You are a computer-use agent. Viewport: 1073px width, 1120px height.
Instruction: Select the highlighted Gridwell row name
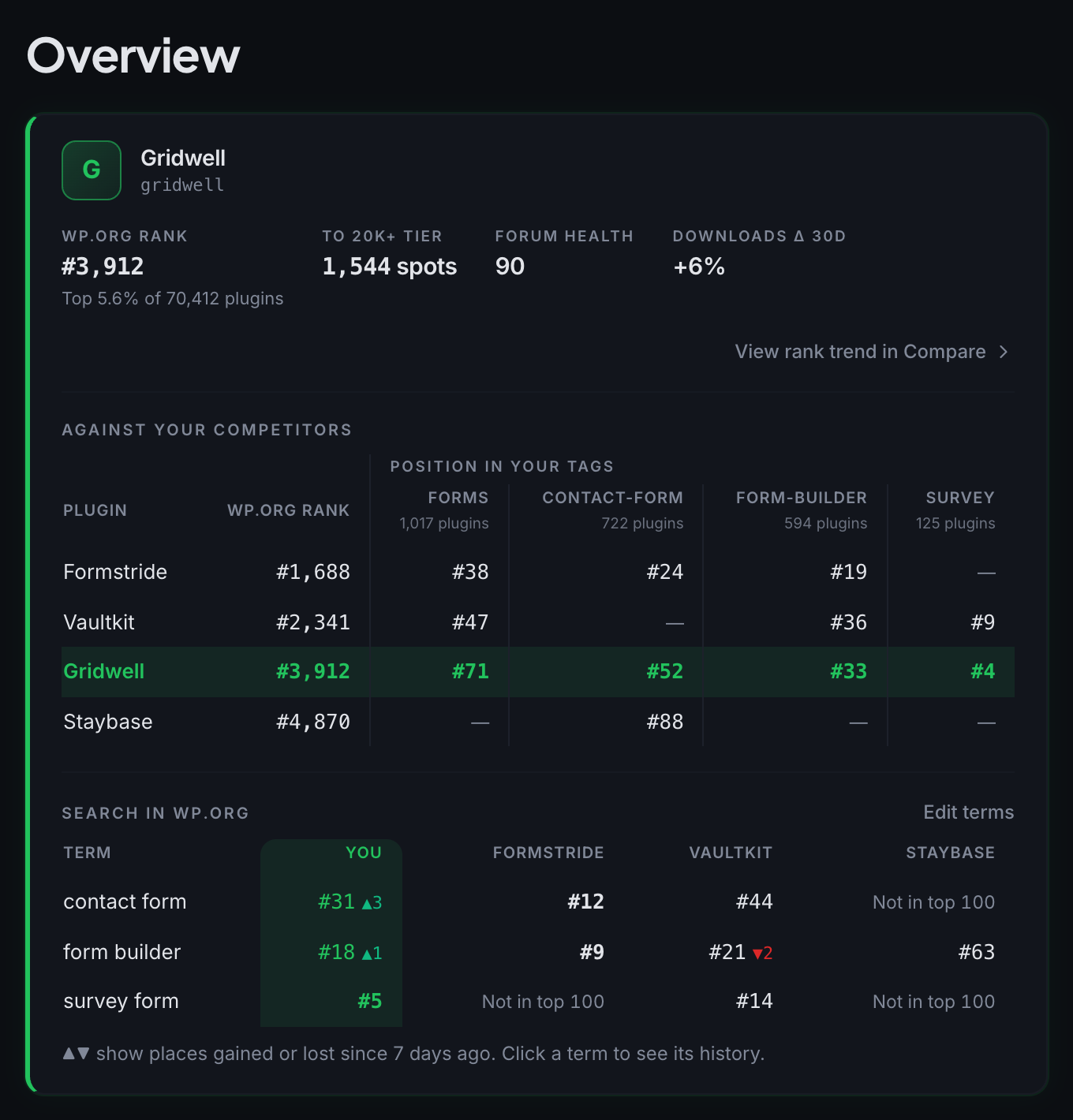click(x=103, y=671)
